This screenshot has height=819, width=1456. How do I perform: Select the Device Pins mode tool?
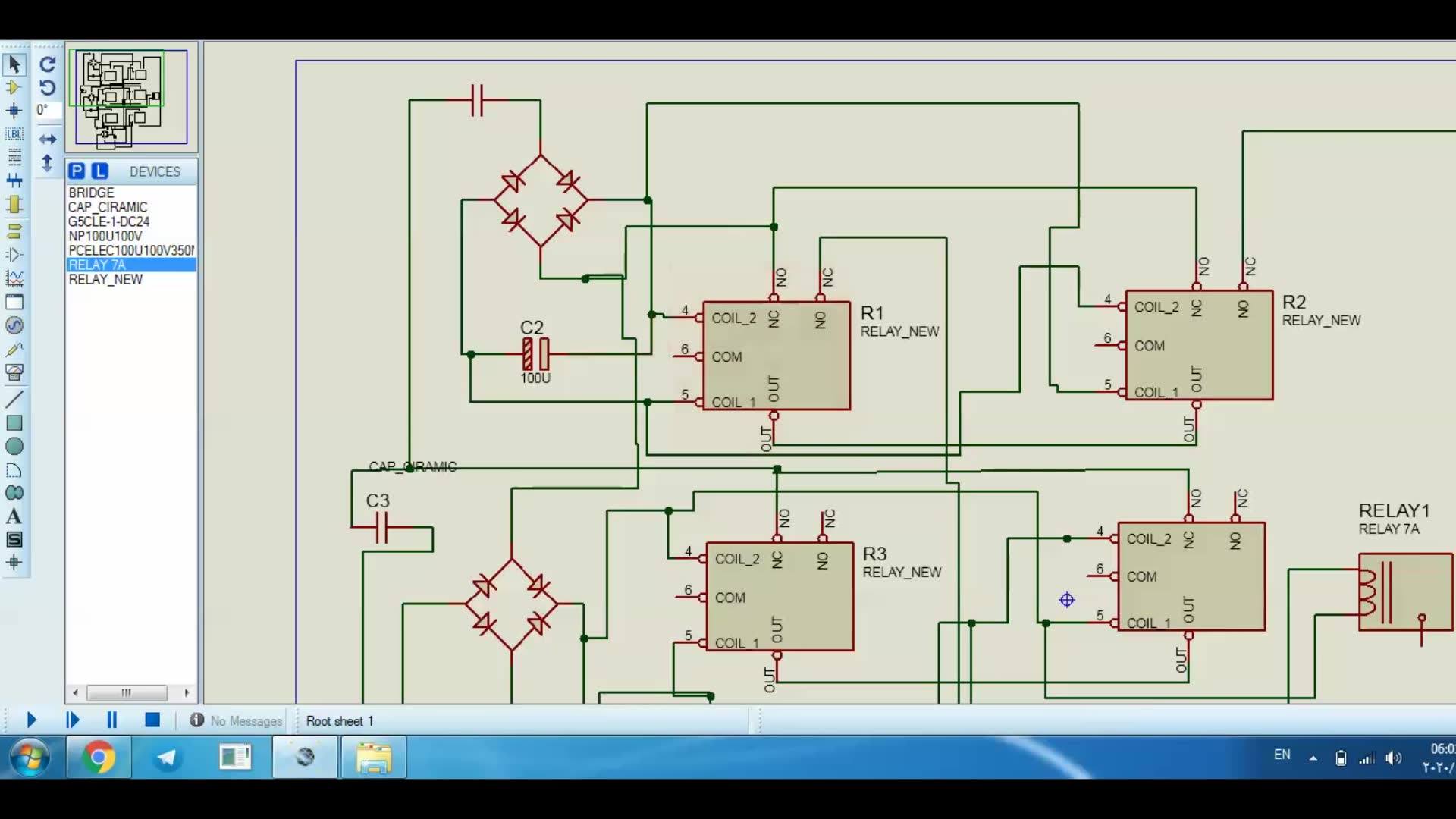14,254
